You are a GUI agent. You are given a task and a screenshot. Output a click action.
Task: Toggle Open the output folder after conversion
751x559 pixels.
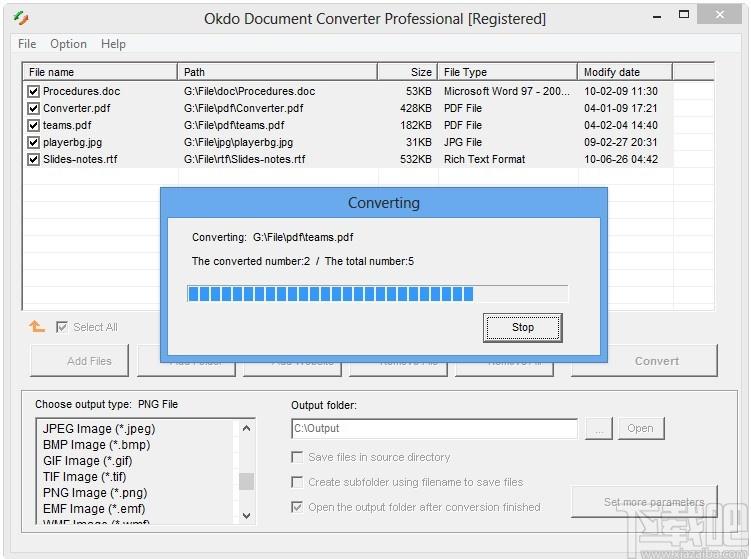pyautogui.click(x=297, y=507)
